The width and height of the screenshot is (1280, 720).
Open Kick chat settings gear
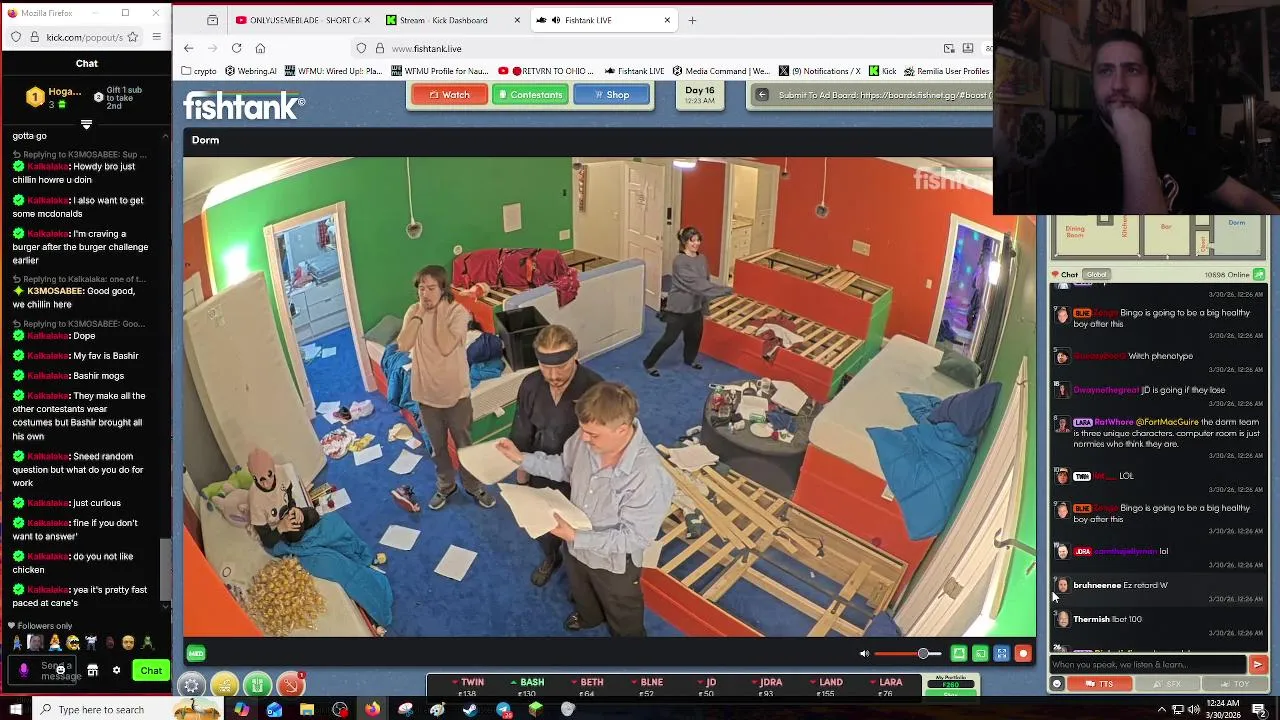click(116, 670)
